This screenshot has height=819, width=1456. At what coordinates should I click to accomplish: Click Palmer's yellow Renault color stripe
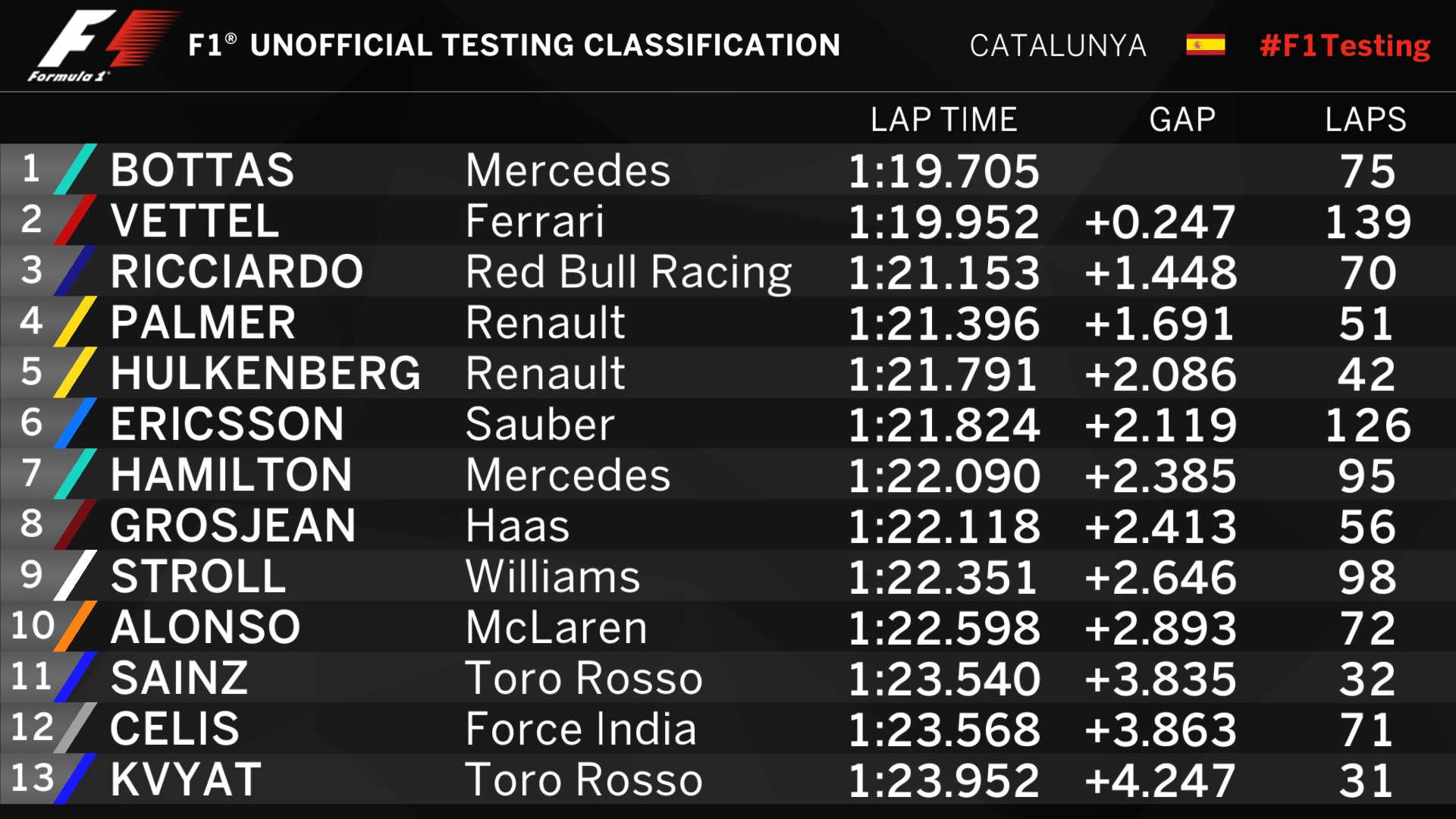coord(76,322)
